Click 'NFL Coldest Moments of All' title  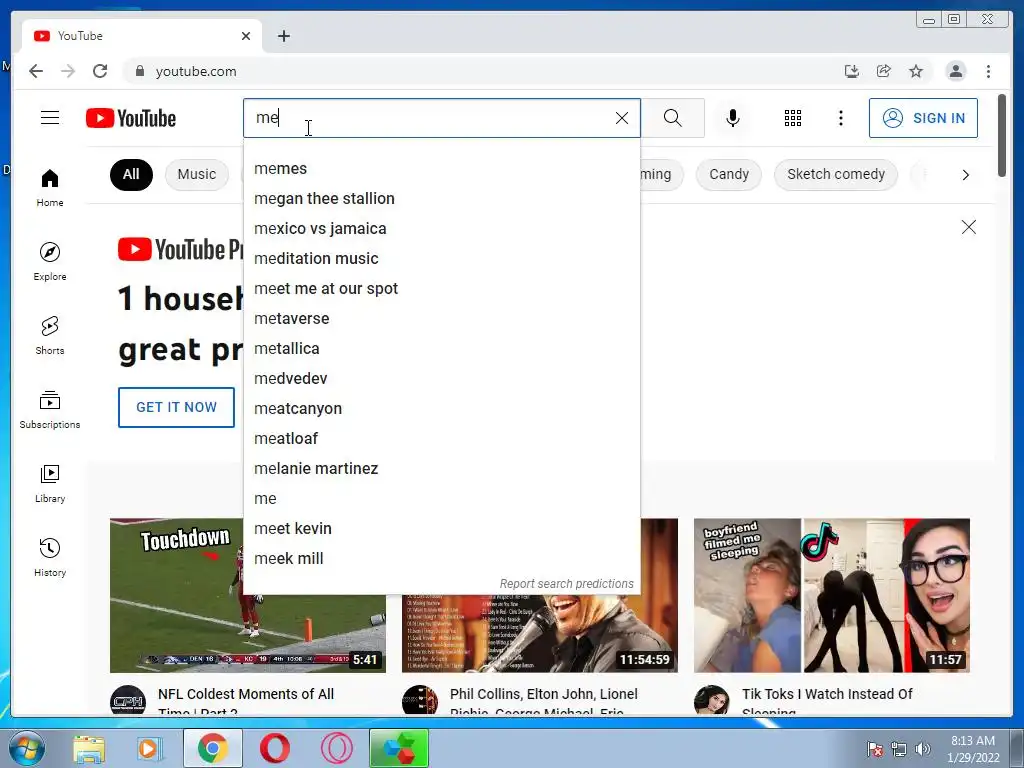pos(246,694)
